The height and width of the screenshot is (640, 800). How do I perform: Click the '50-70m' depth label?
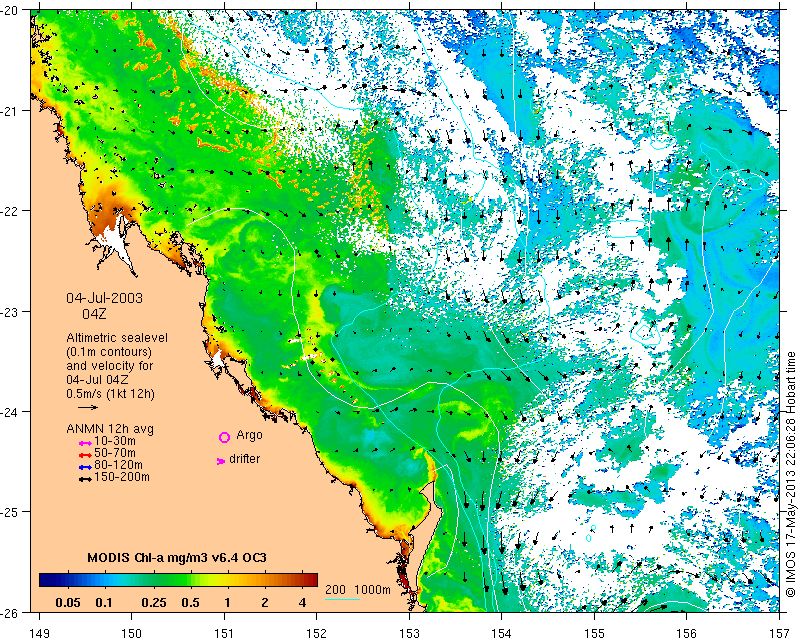click(x=115, y=453)
